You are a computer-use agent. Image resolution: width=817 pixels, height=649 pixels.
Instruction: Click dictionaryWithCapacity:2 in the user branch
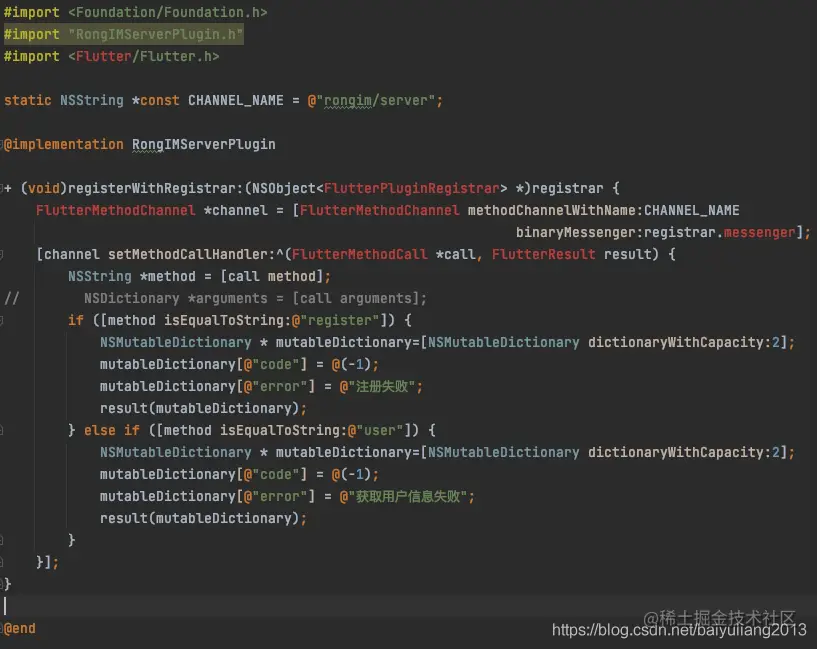tap(684, 452)
